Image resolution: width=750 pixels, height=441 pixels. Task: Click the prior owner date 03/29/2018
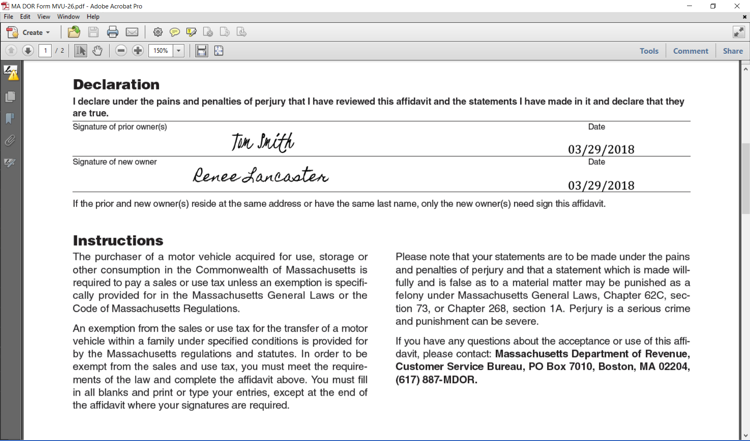coord(601,149)
